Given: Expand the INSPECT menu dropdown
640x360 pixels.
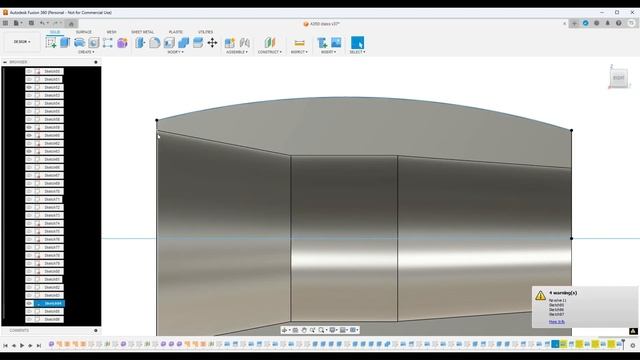Looking at the screenshot, I should point(299,52).
